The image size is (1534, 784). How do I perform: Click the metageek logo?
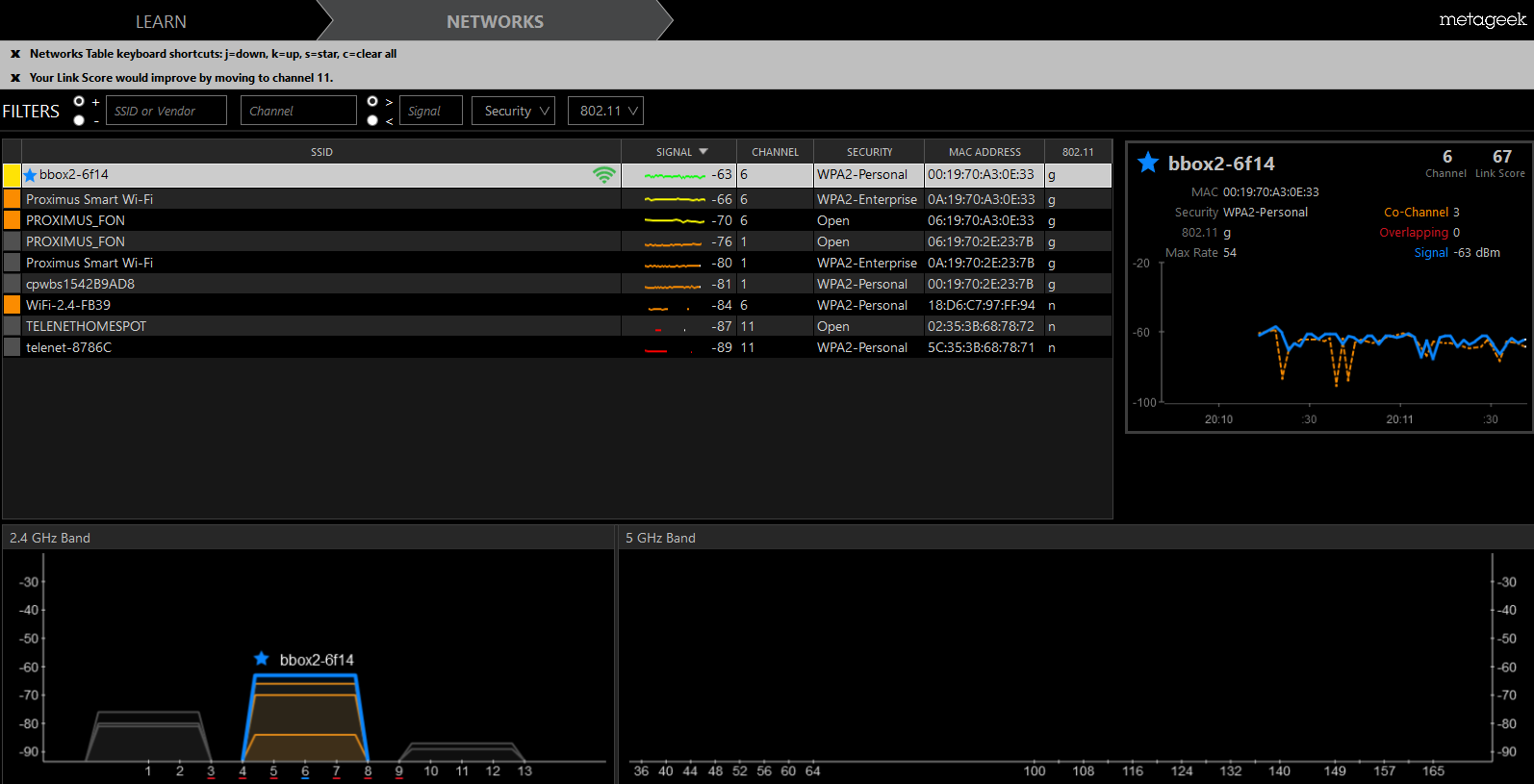(1482, 20)
